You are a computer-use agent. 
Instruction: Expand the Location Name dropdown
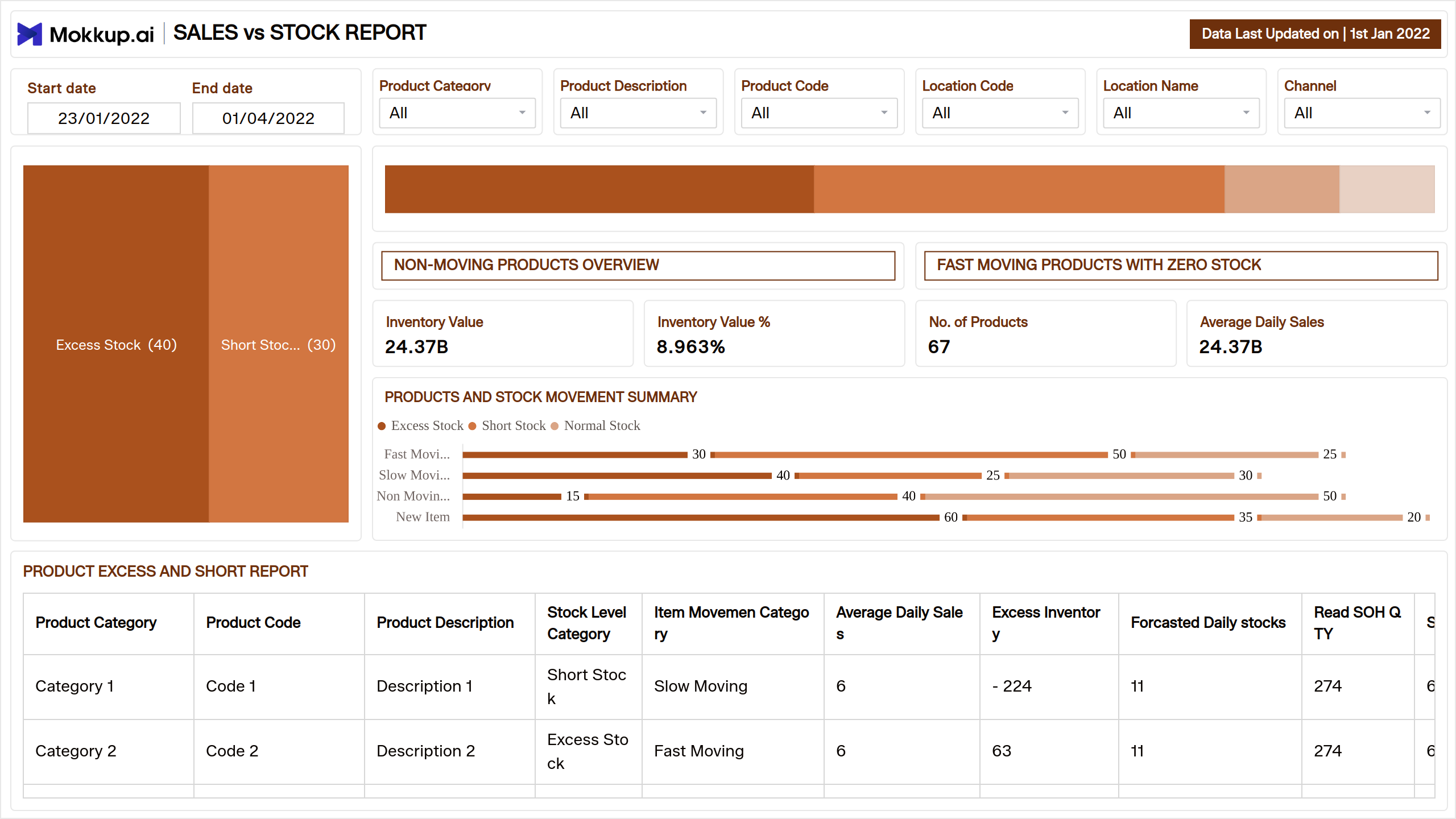tap(1181, 113)
